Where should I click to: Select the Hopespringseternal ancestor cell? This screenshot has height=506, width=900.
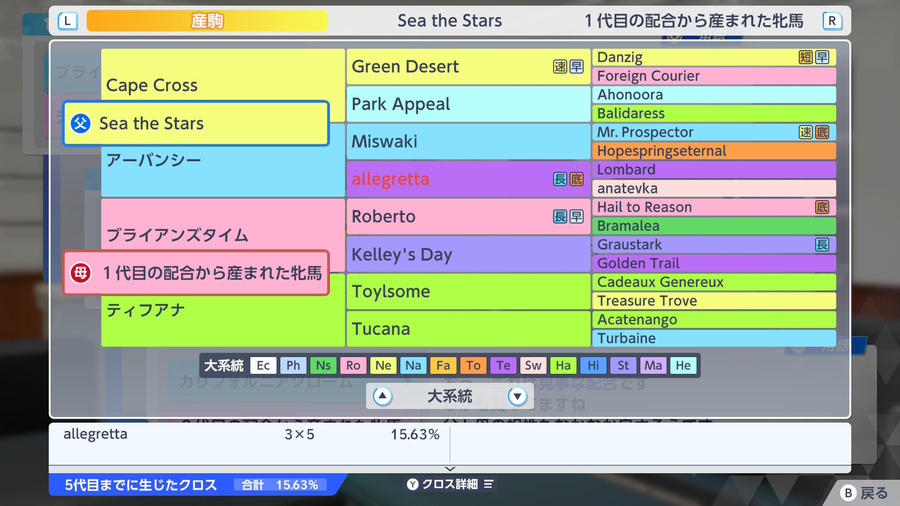(714, 151)
